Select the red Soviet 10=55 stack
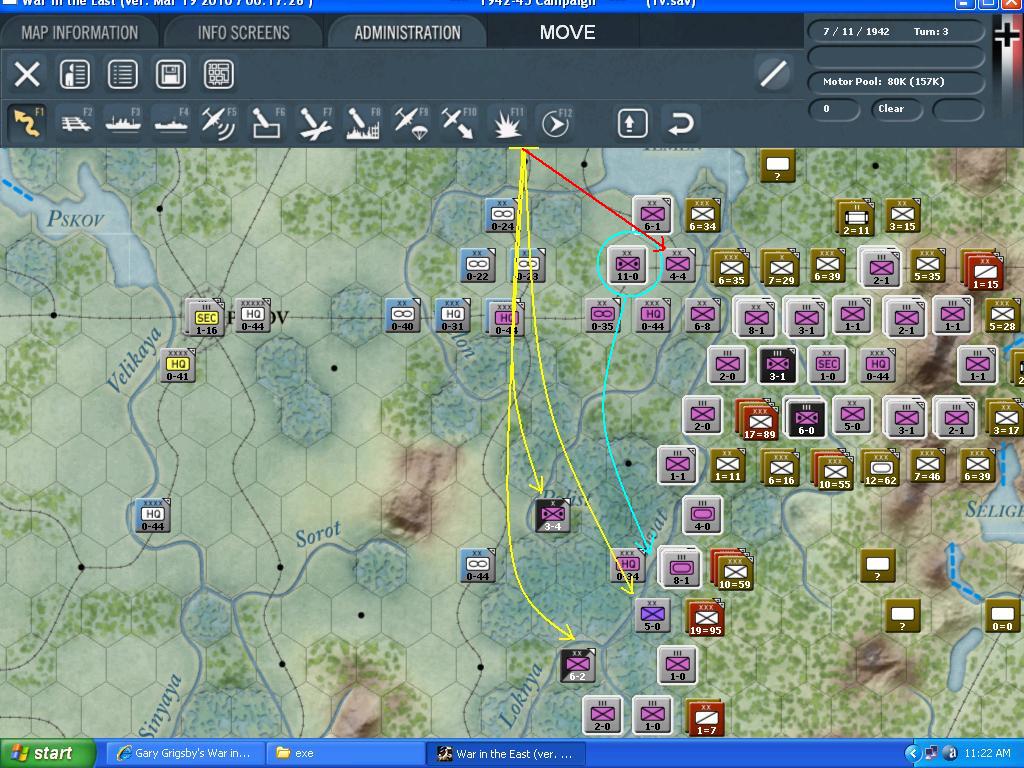 pos(833,469)
